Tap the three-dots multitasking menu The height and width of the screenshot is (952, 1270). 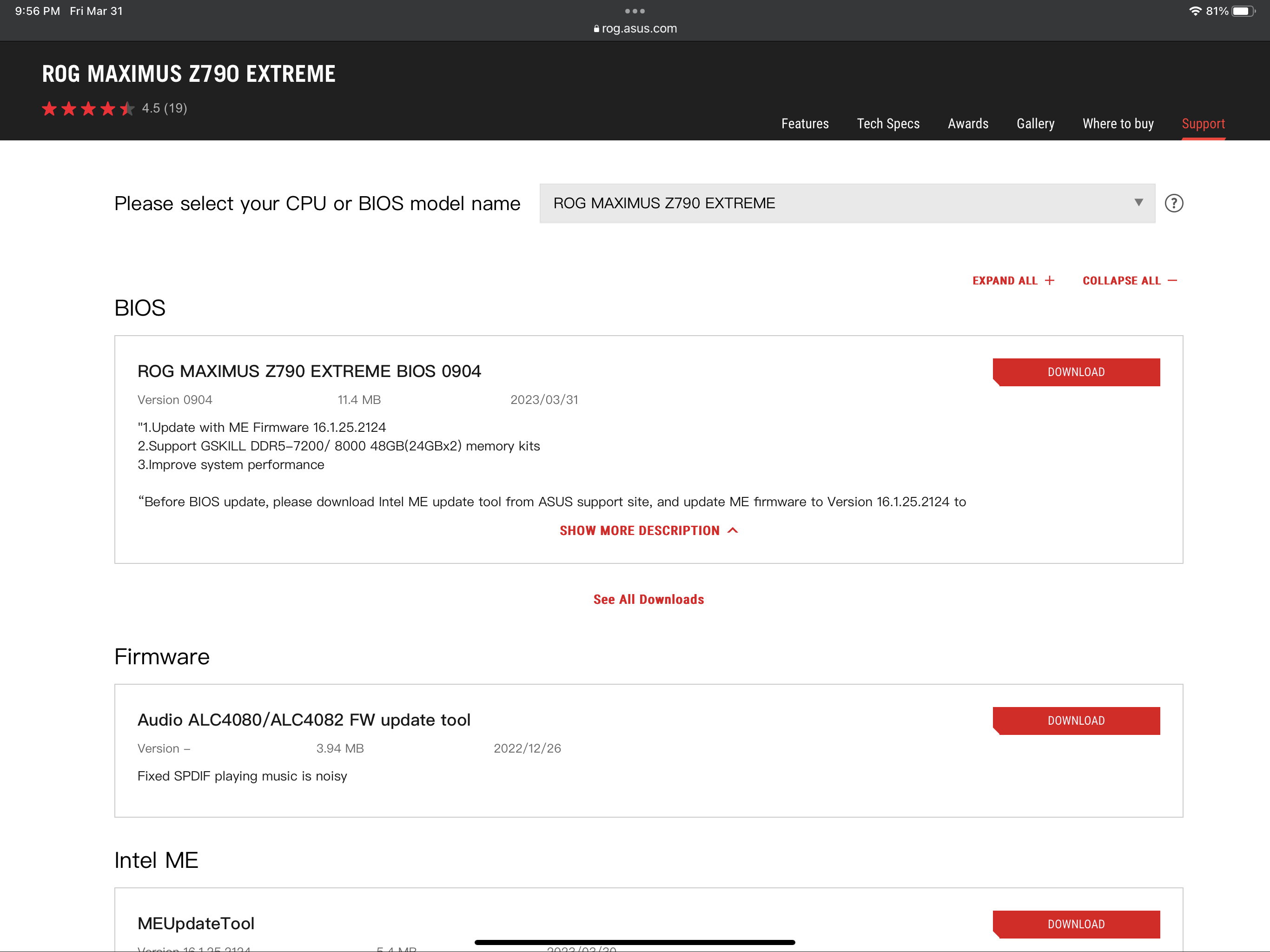point(635,11)
